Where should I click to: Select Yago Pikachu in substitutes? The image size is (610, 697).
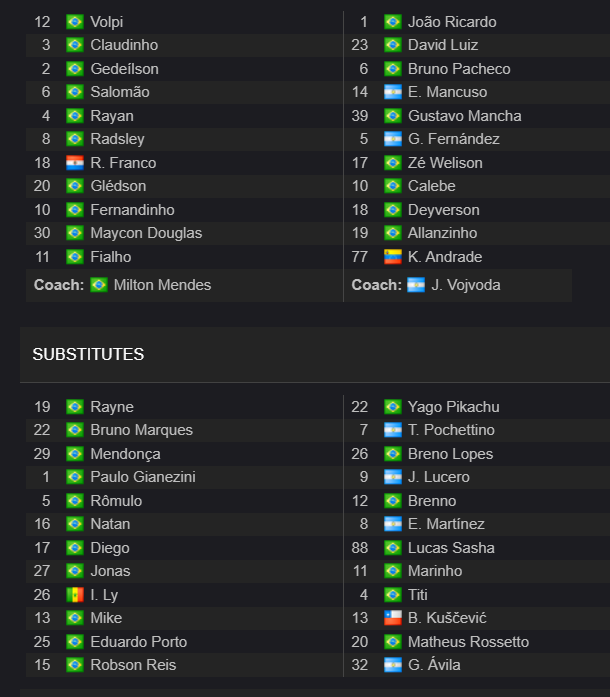coord(453,407)
